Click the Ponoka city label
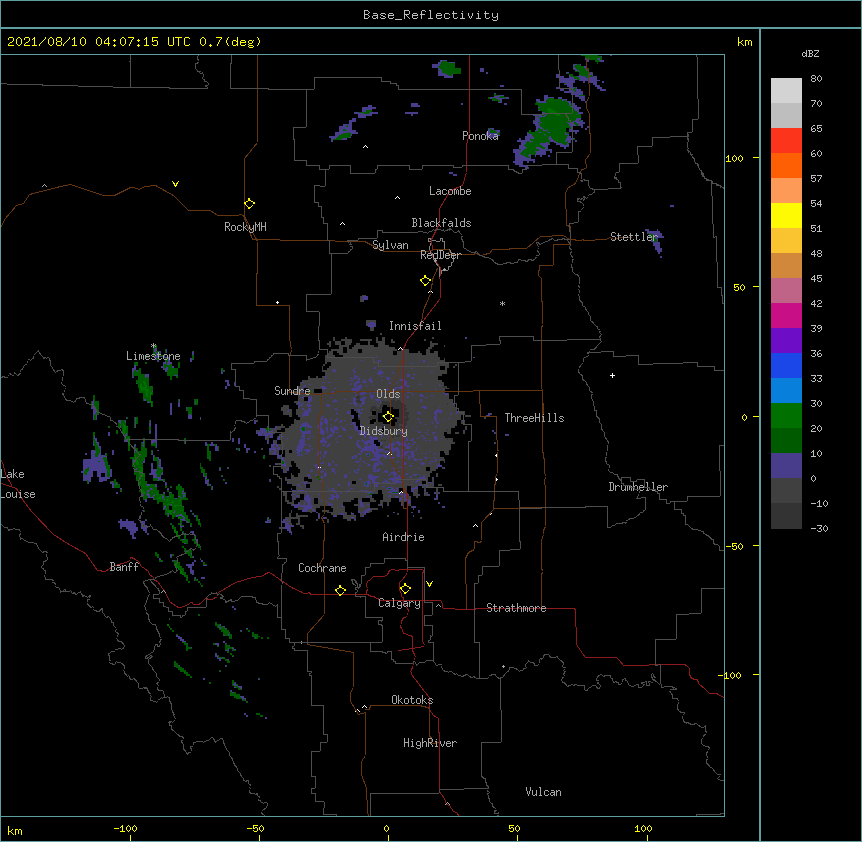The width and height of the screenshot is (862, 842). (x=480, y=136)
